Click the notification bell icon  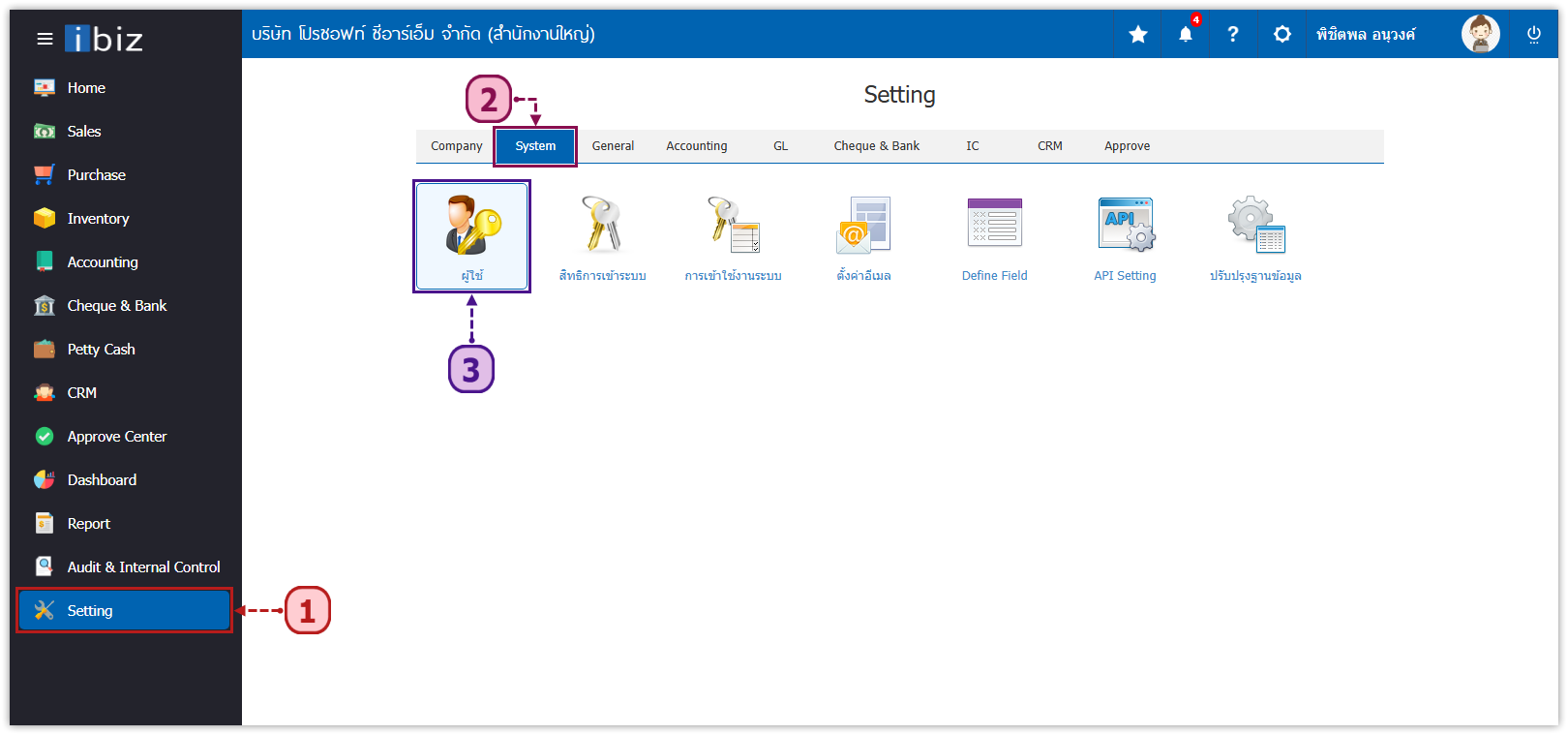click(x=1186, y=35)
